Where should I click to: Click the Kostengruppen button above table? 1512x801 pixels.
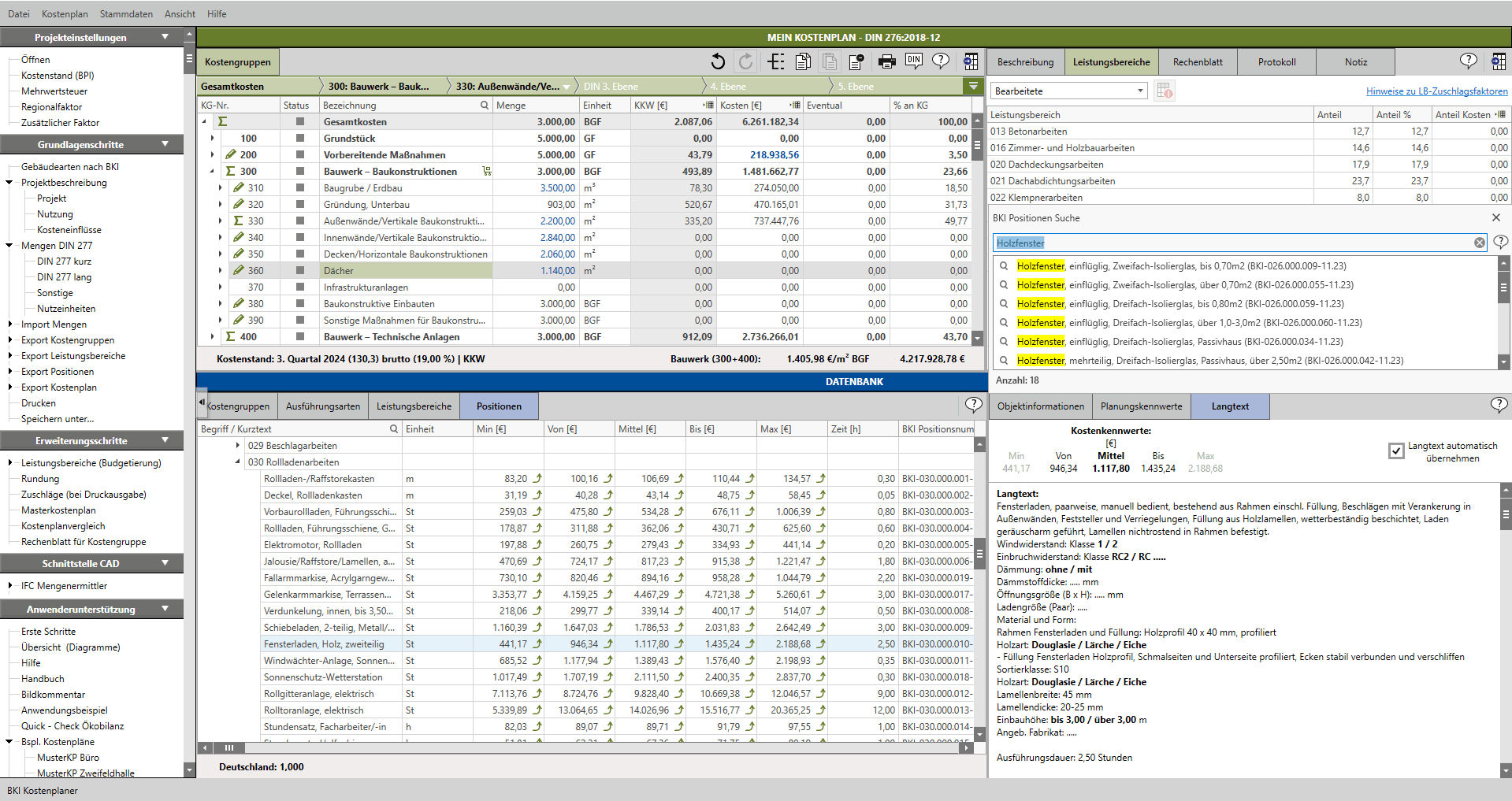pos(238,61)
